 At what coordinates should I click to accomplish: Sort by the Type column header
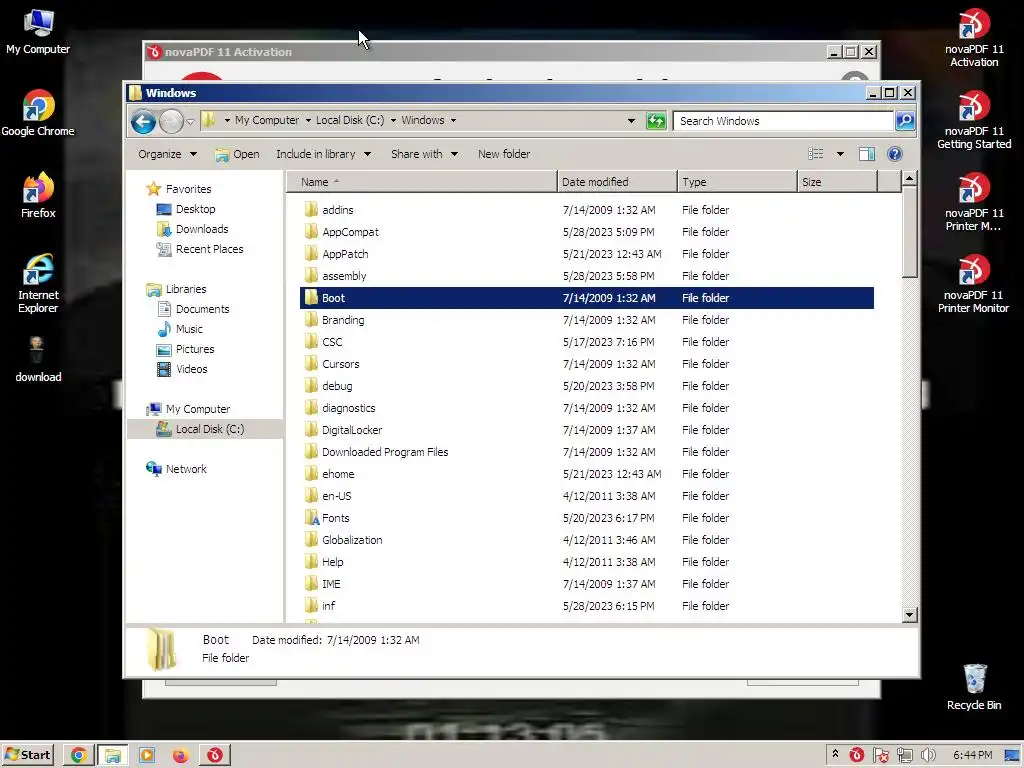(x=737, y=182)
